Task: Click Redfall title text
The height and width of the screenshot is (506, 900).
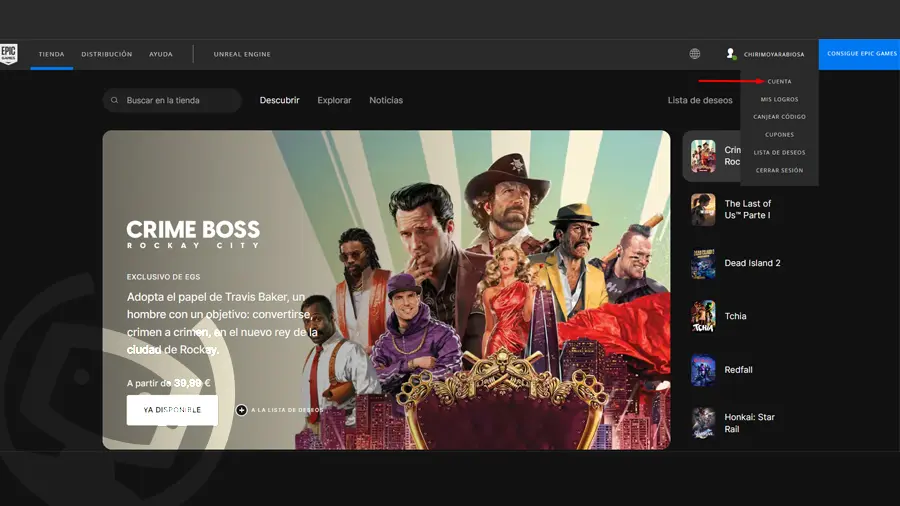Action: [738, 370]
